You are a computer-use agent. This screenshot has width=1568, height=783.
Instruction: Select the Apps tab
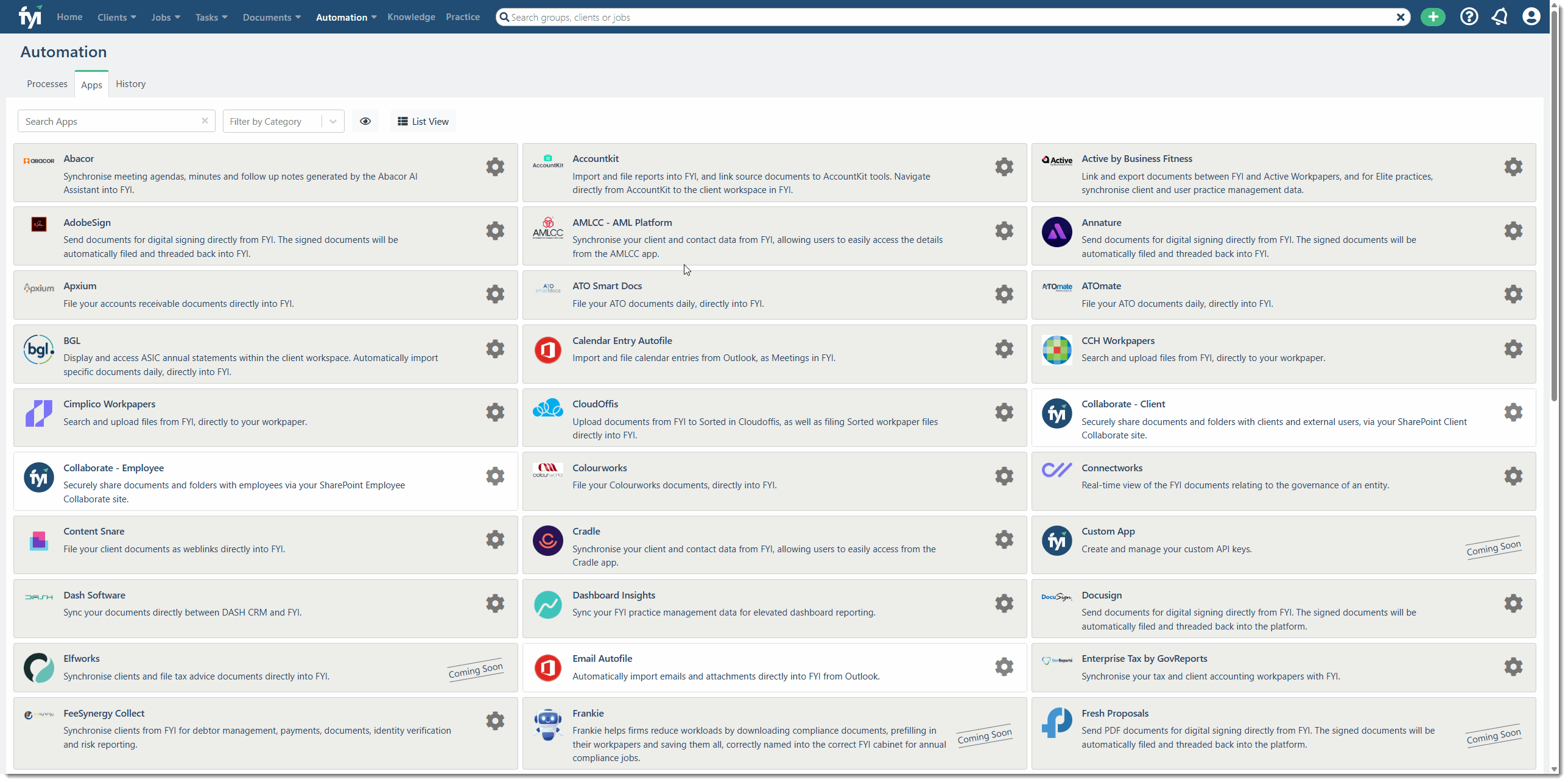pyautogui.click(x=91, y=85)
